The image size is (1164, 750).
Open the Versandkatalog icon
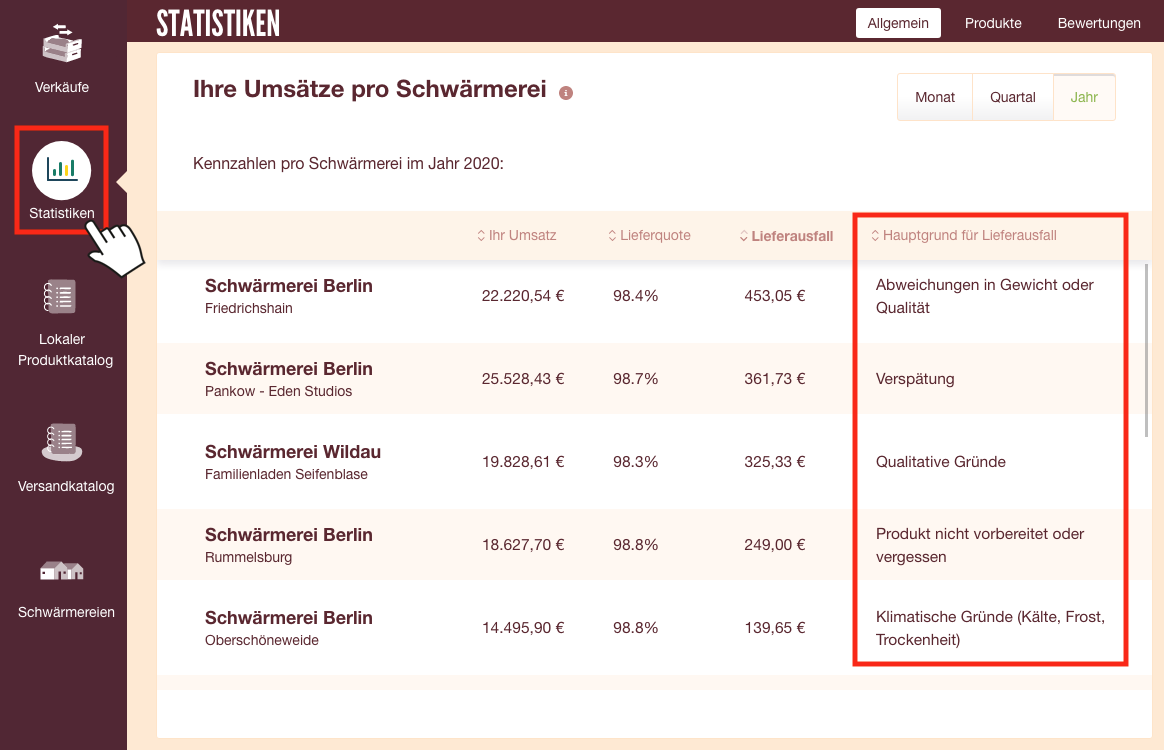(x=62, y=442)
